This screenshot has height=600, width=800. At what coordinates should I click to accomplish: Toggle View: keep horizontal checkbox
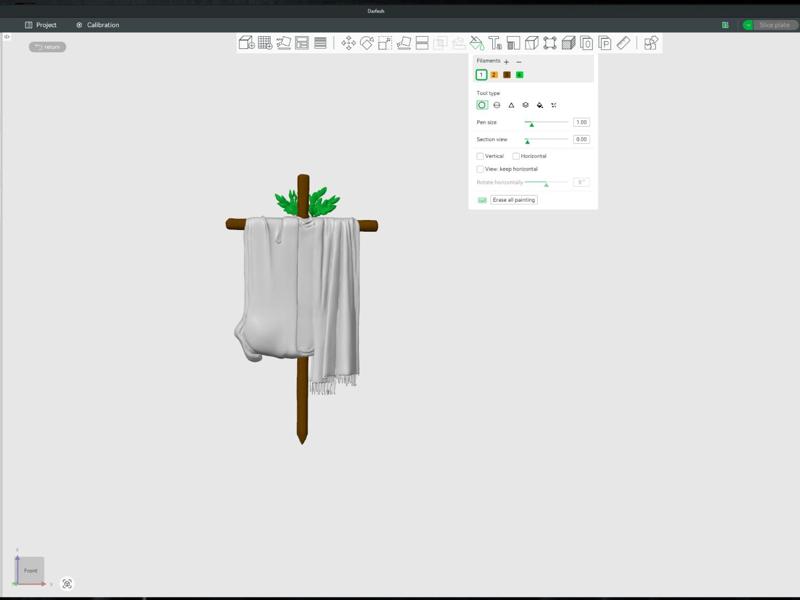(x=481, y=169)
